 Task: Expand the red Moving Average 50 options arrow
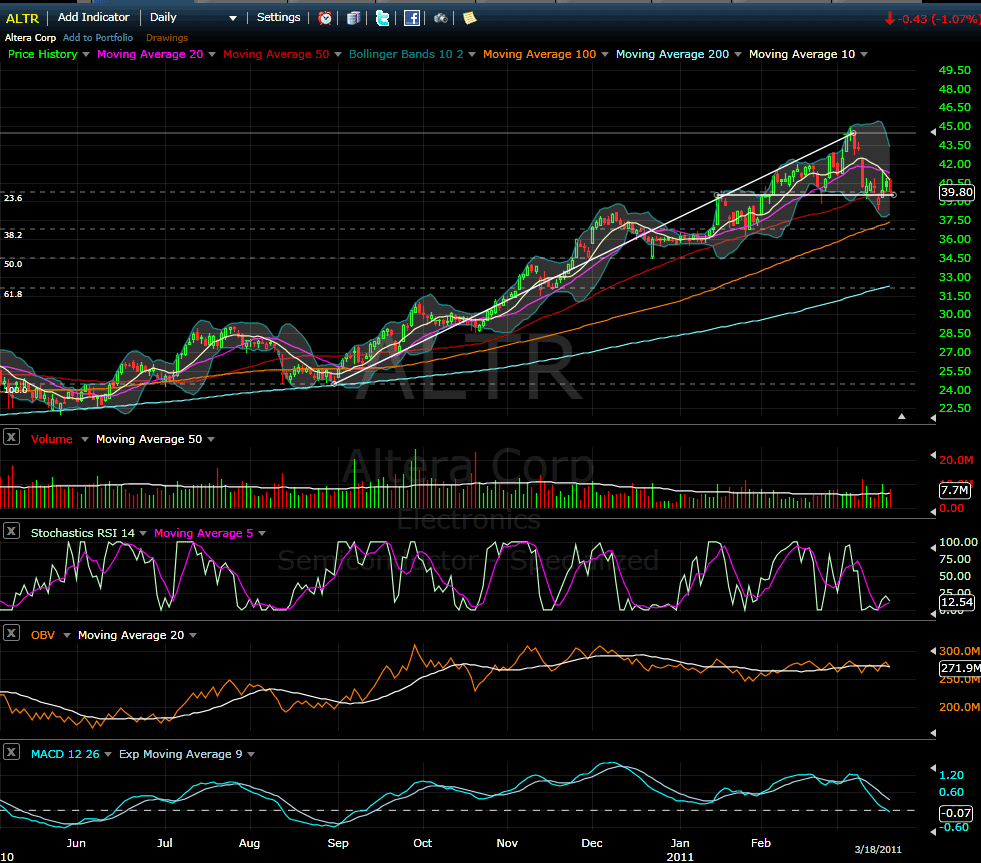point(338,54)
